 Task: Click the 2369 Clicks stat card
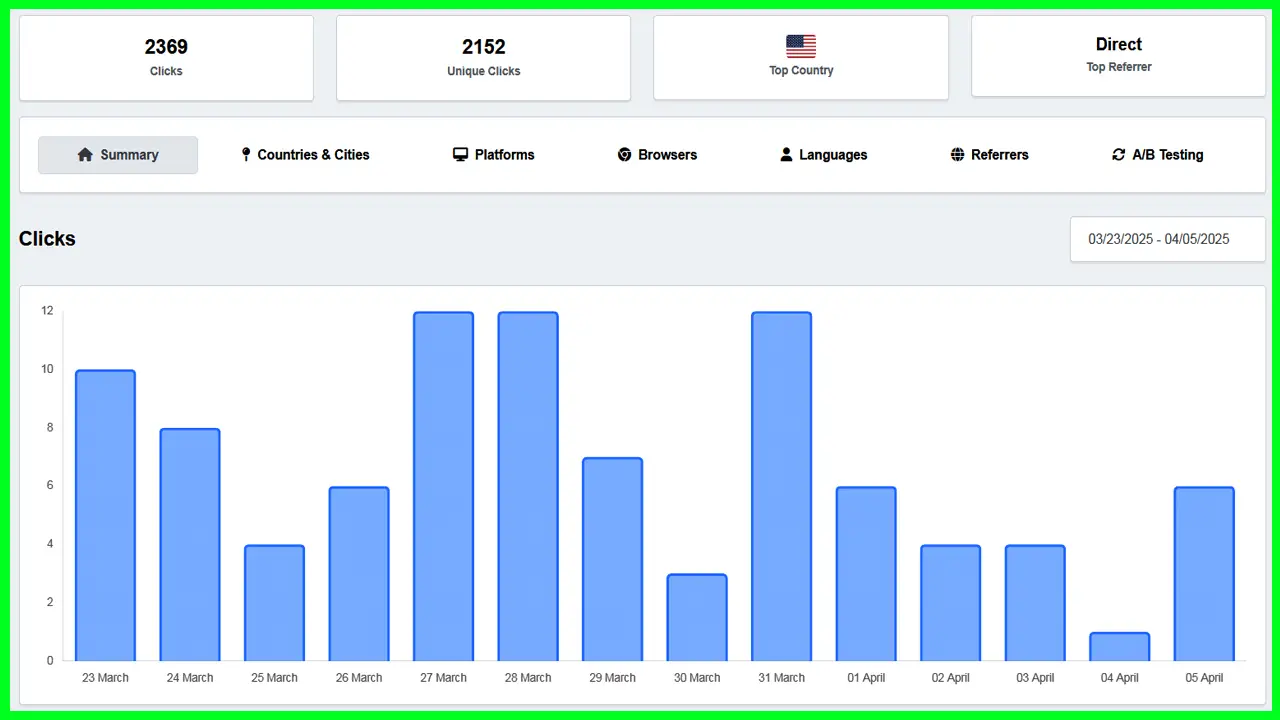[x=166, y=58]
